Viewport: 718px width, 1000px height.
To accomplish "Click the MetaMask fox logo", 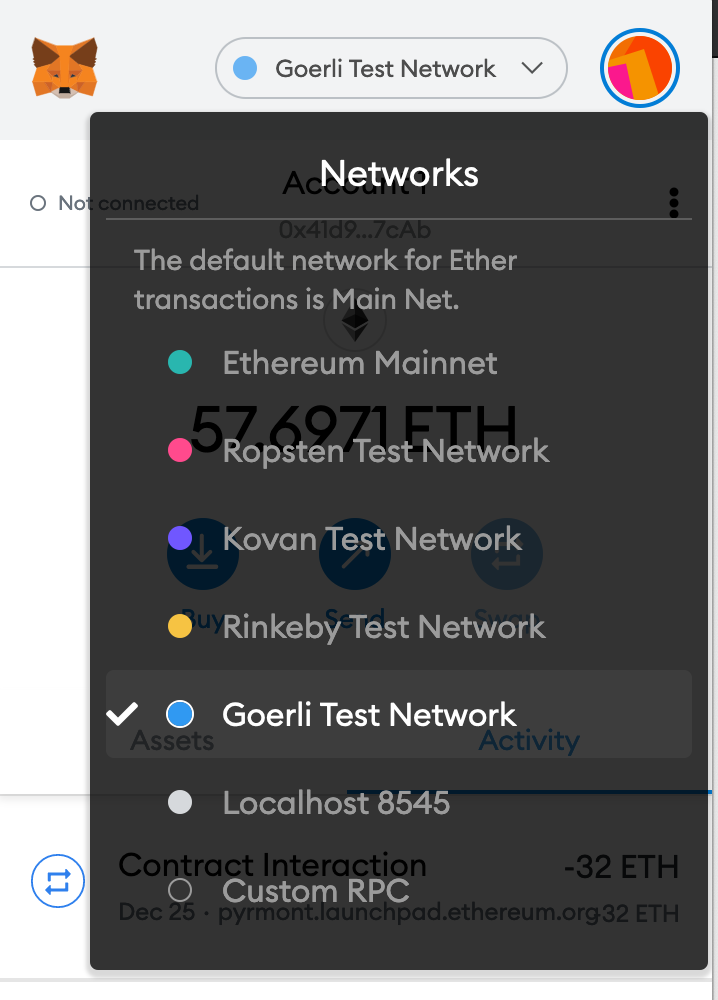I will coord(63,64).
